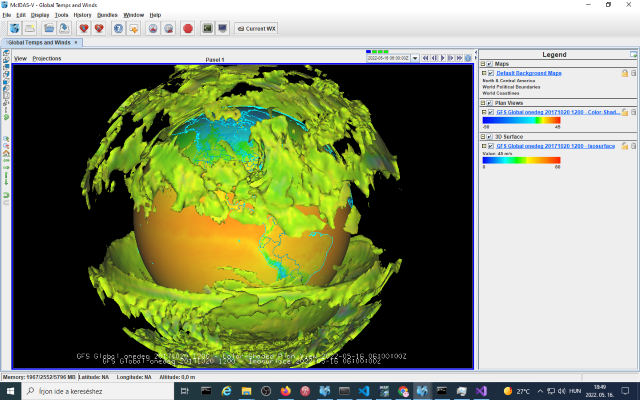Play the animation loop
Screen dimensions: 640x400
pyautogui.click(x=442, y=58)
